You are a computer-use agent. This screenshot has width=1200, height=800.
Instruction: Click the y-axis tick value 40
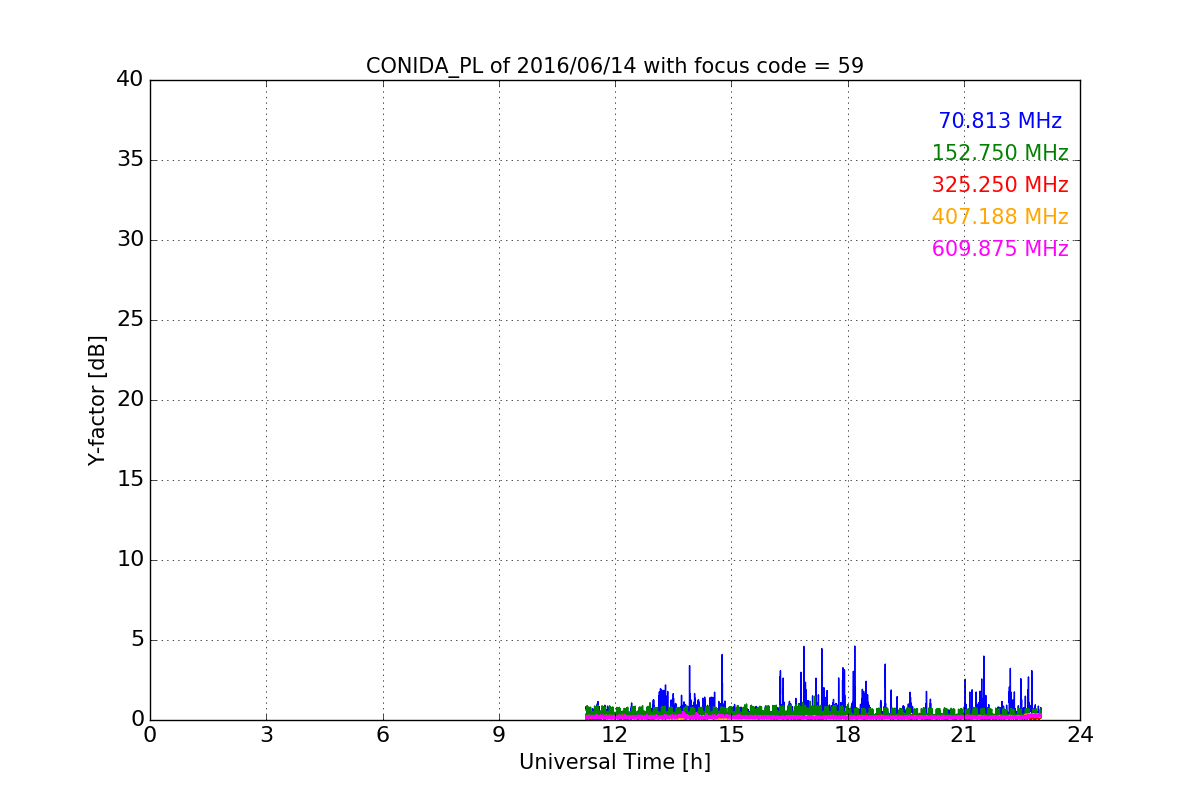tap(130, 80)
